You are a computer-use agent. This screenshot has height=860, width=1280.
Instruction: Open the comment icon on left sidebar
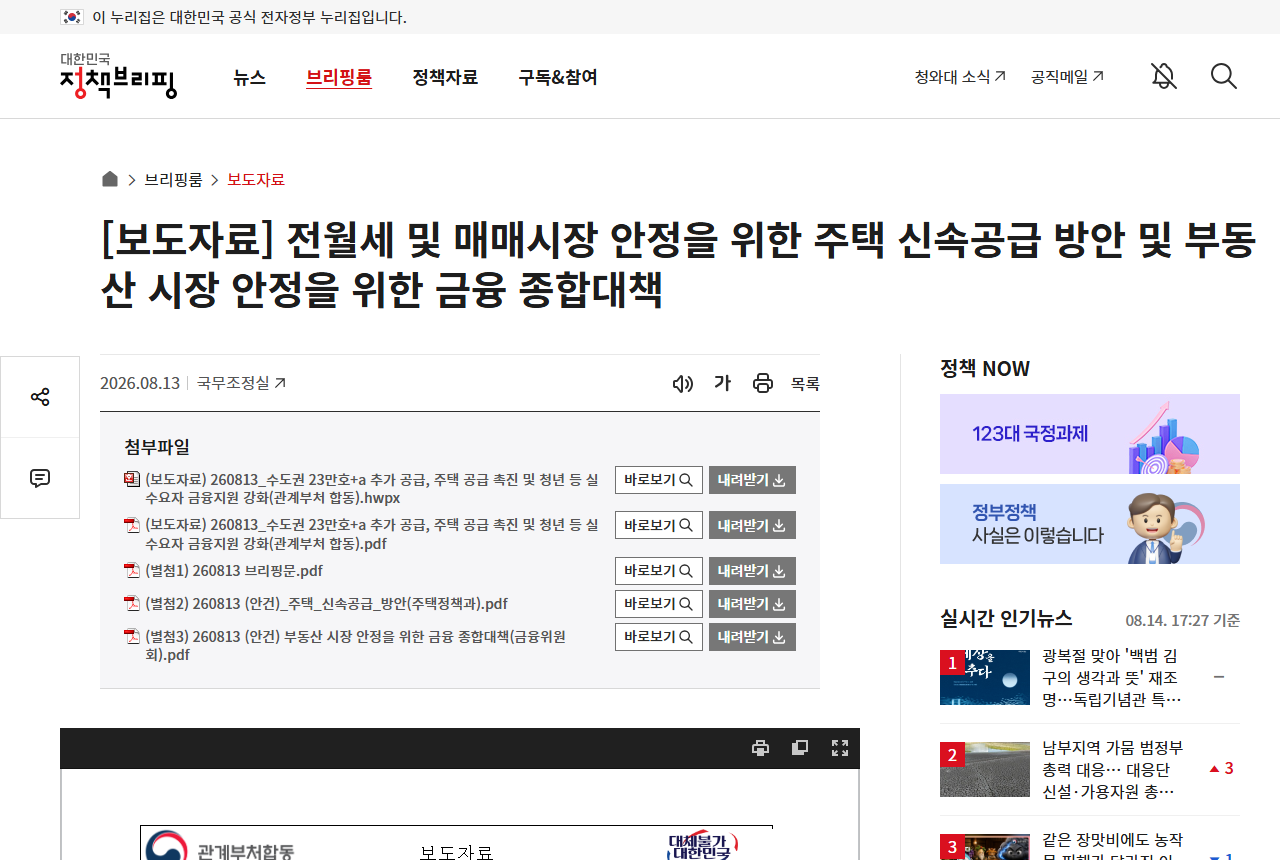(x=40, y=478)
